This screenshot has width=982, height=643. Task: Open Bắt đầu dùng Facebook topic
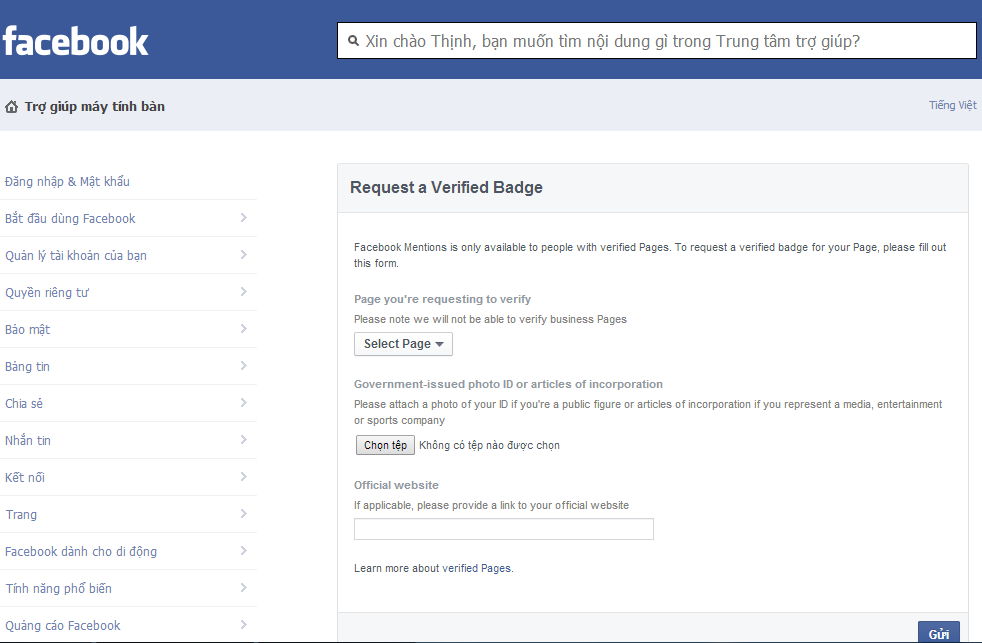tap(70, 219)
